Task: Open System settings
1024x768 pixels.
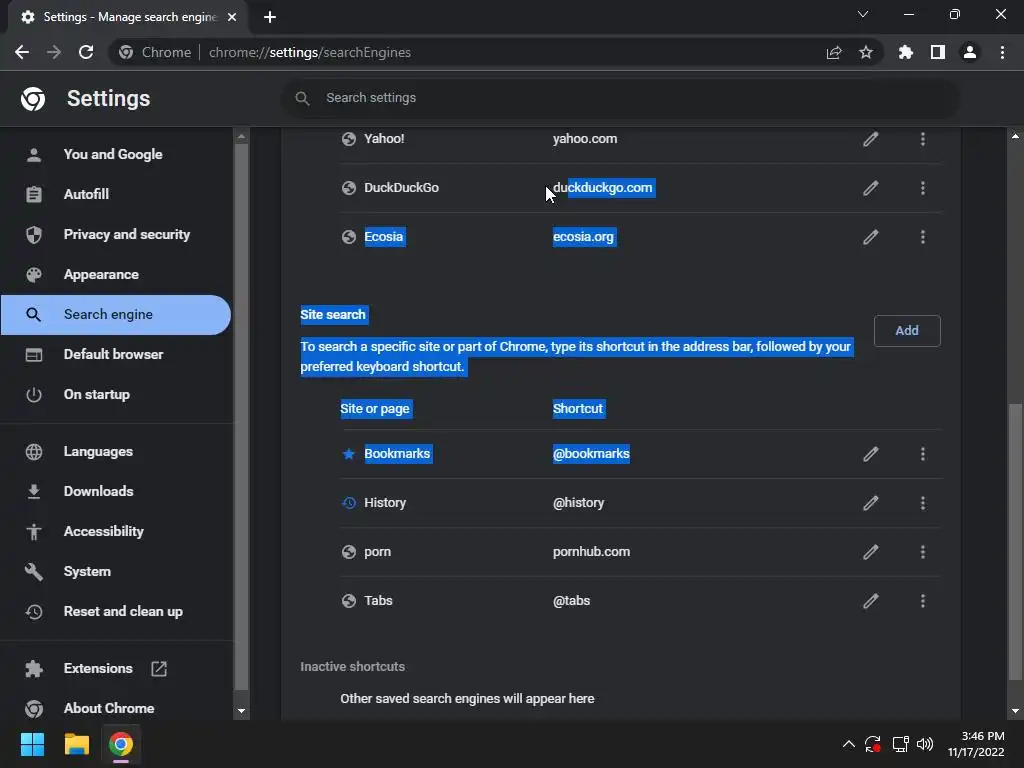Action: pyautogui.click(x=115, y=571)
